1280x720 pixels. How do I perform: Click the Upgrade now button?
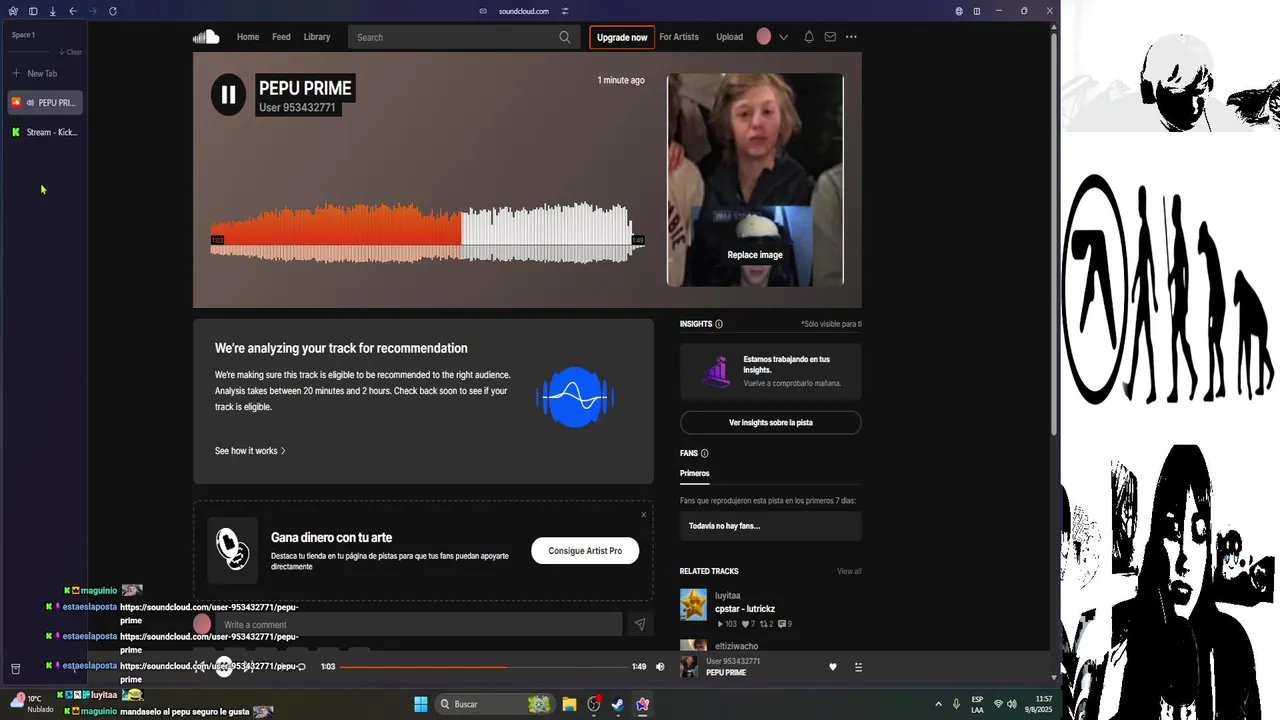tap(622, 37)
